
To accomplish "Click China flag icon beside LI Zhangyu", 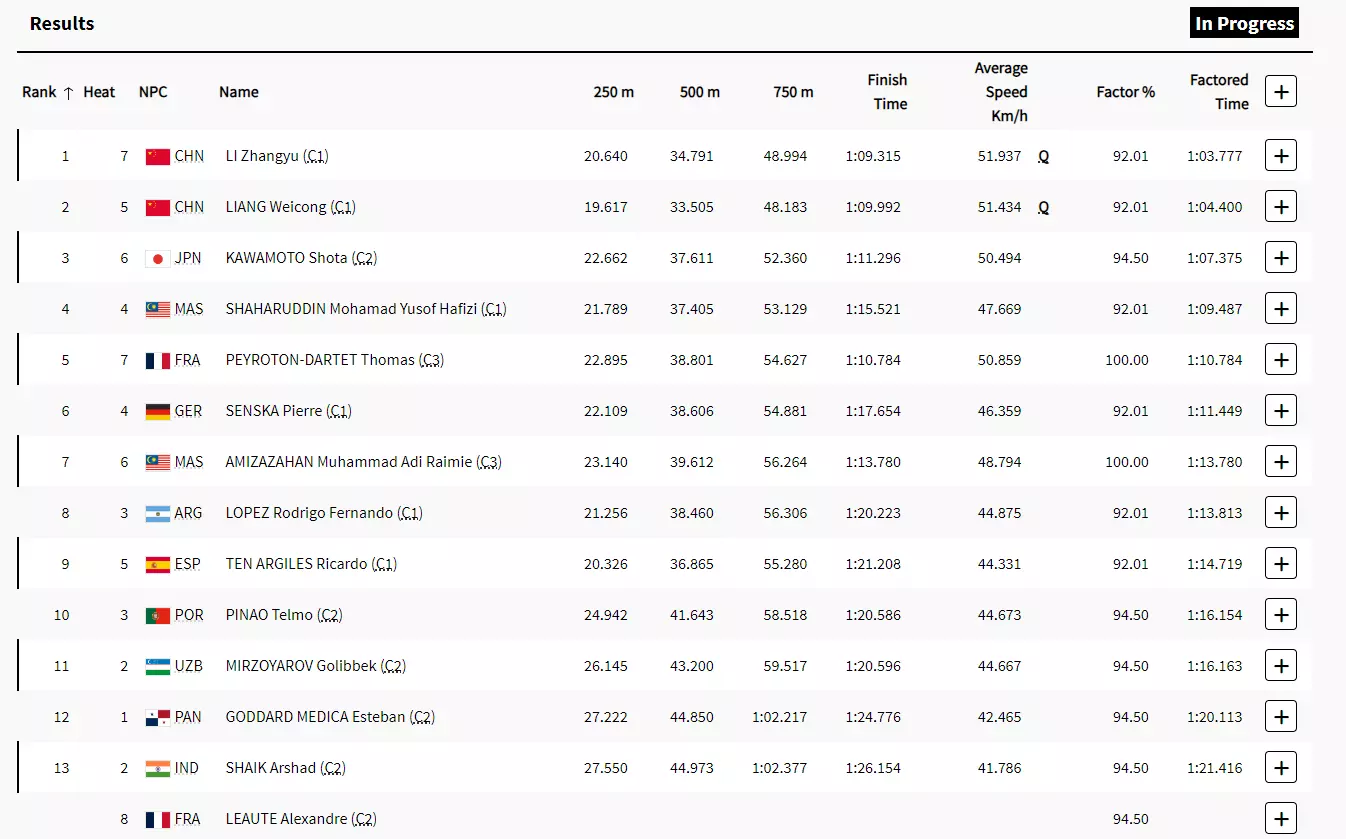I will point(157,156).
